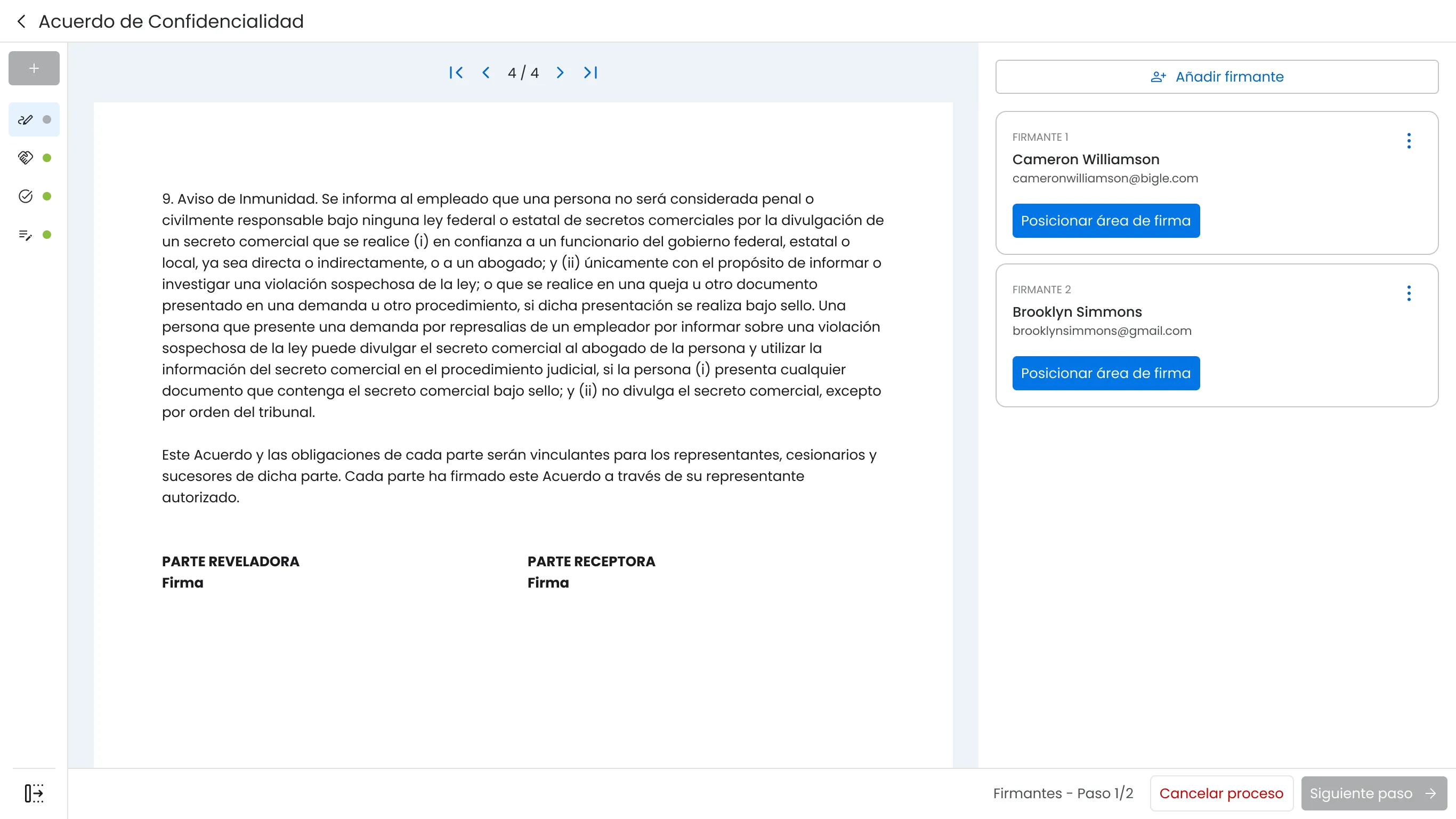
Task: Click the FIRMANTE 2 label
Action: click(x=1041, y=290)
